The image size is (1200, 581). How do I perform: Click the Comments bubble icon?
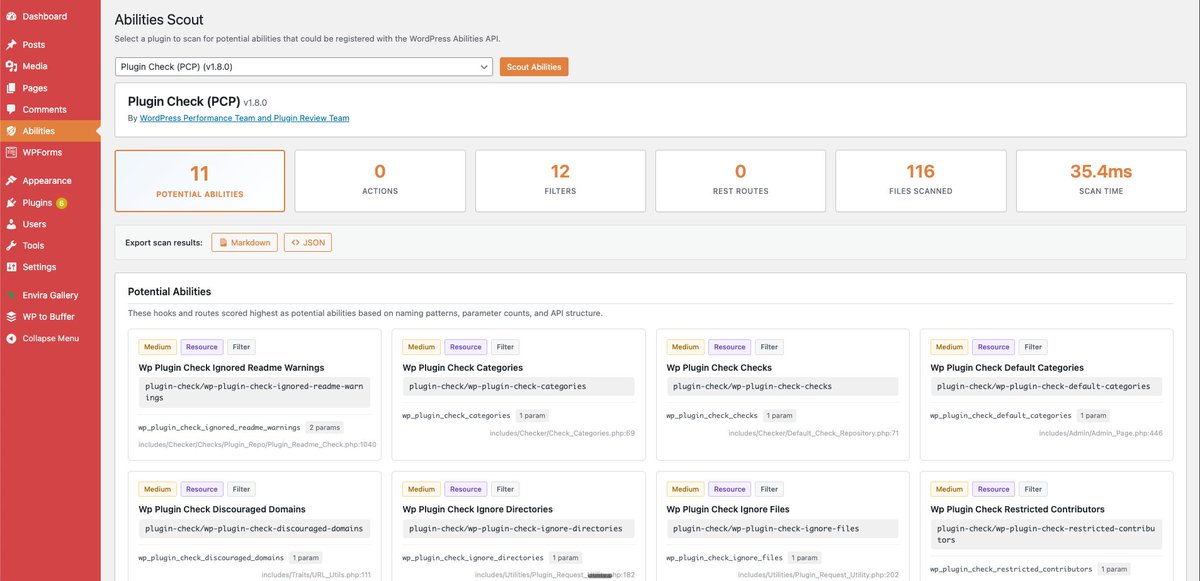click(x=11, y=110)
